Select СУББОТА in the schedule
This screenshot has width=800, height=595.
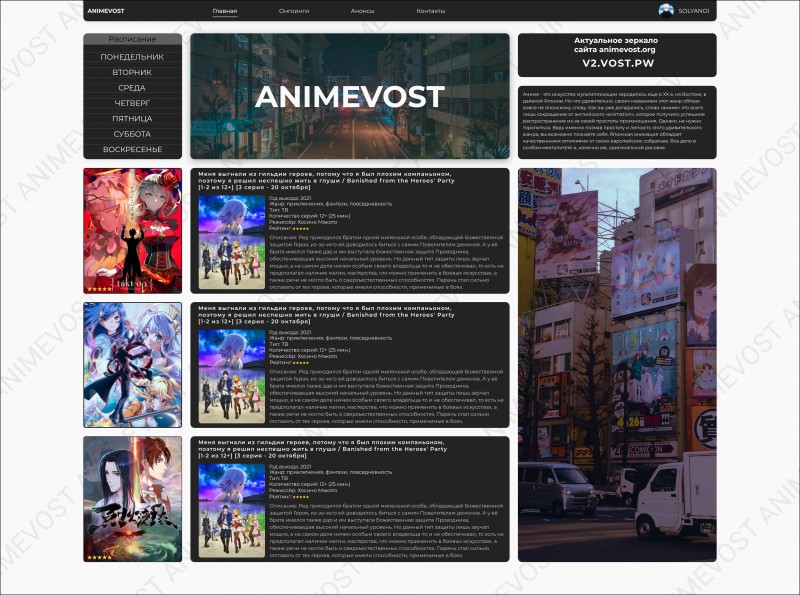point(132,134)
